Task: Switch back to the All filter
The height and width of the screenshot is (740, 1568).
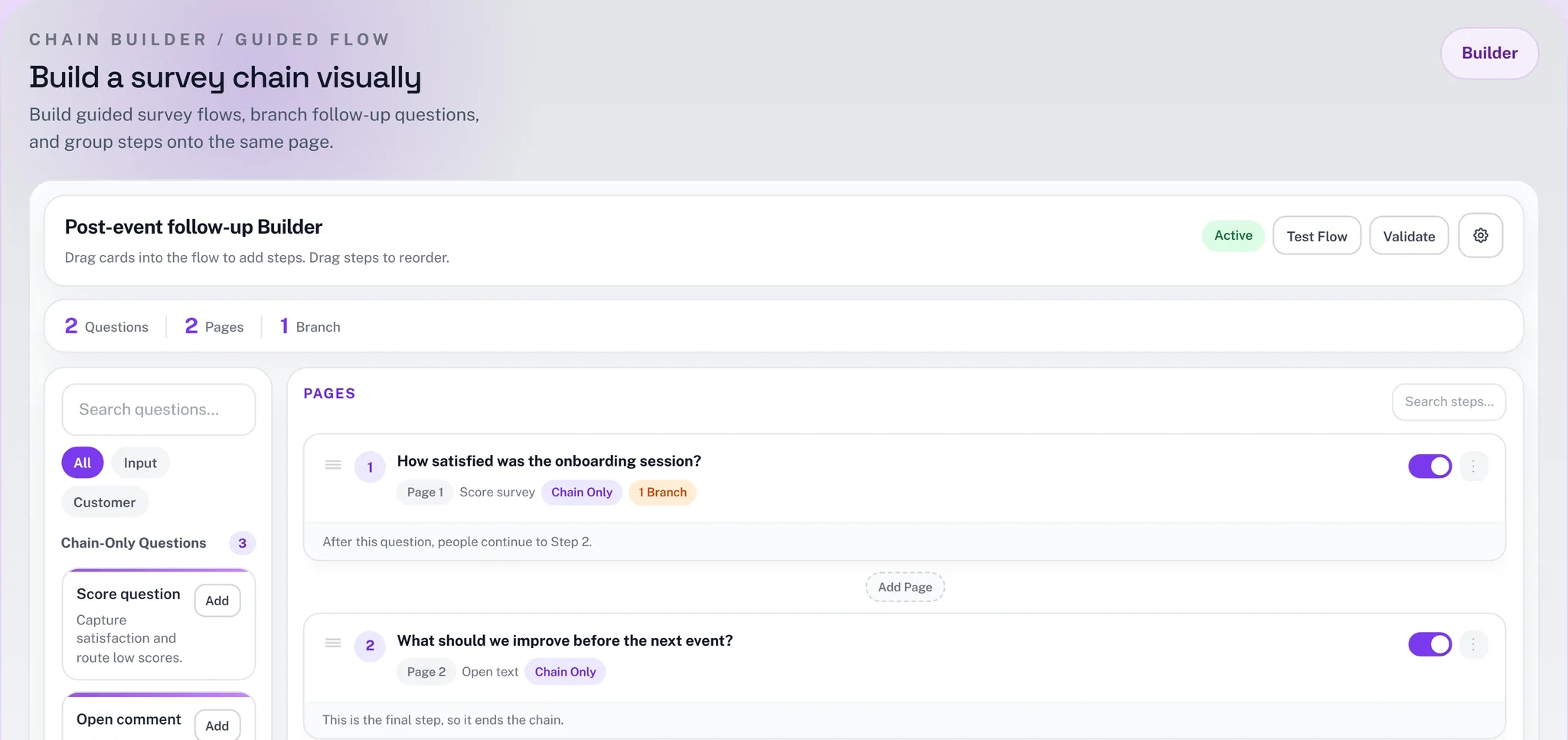Action: [x=81, y=462]
